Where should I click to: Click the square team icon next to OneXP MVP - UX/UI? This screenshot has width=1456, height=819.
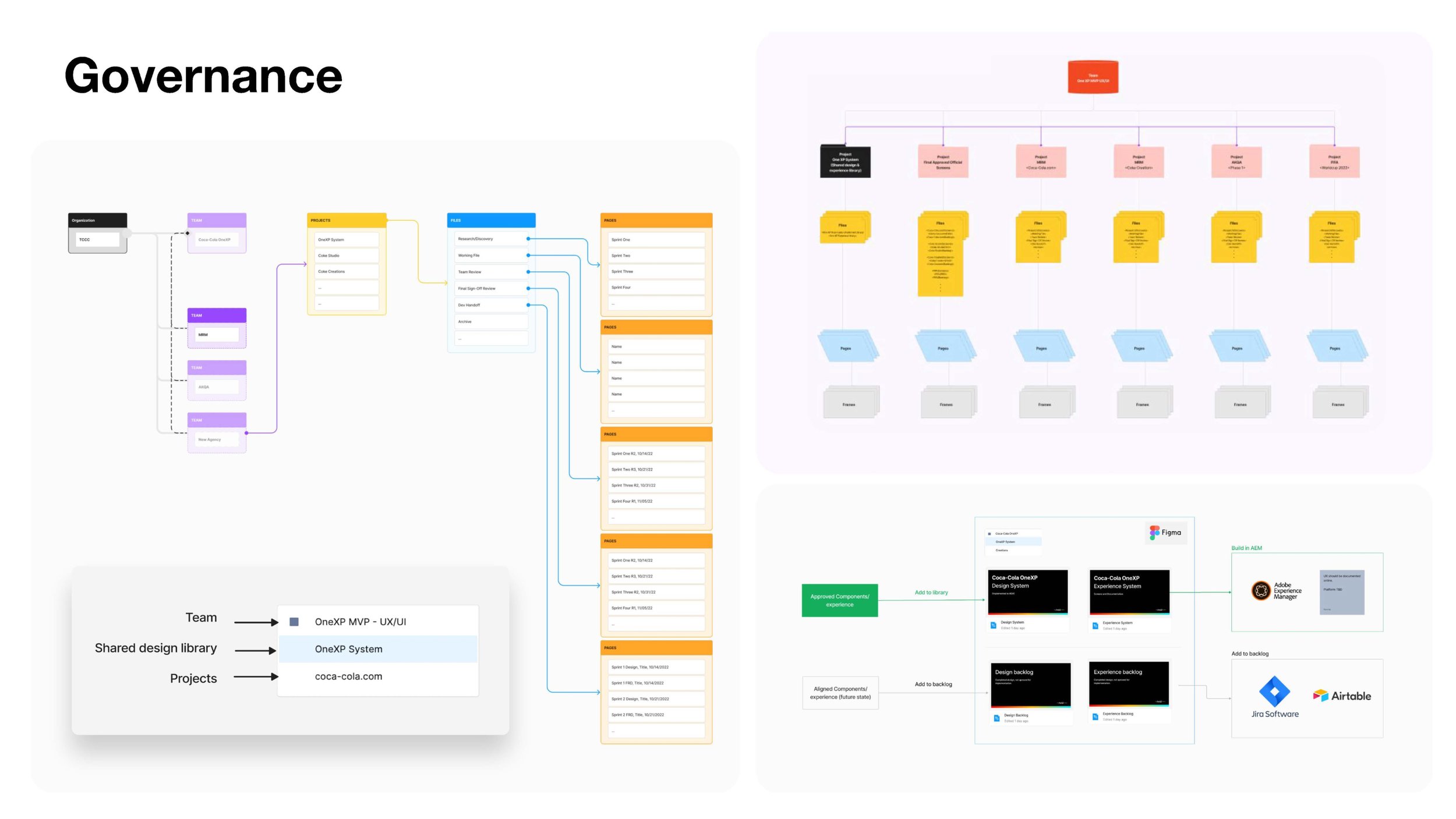[294, 622]
